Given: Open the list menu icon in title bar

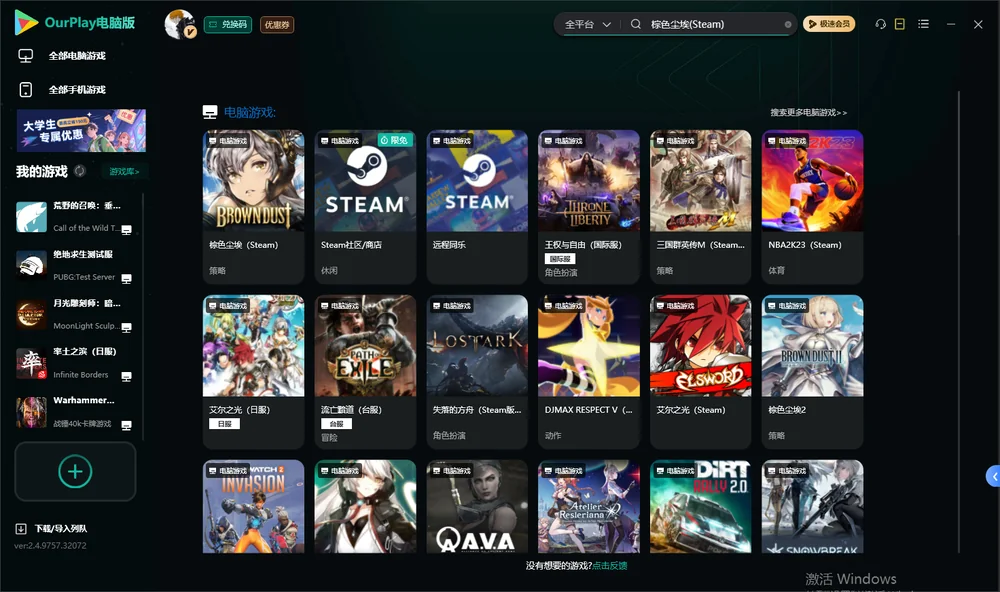Looking at the screenshot, I should 923,24.
